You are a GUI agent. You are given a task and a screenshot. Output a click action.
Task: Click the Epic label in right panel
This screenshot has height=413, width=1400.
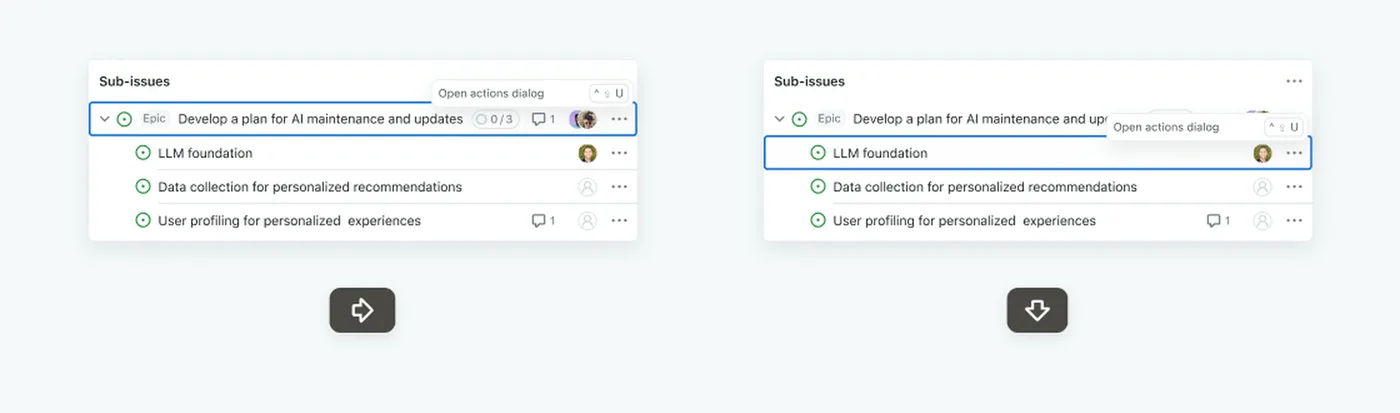pos(829,119)
